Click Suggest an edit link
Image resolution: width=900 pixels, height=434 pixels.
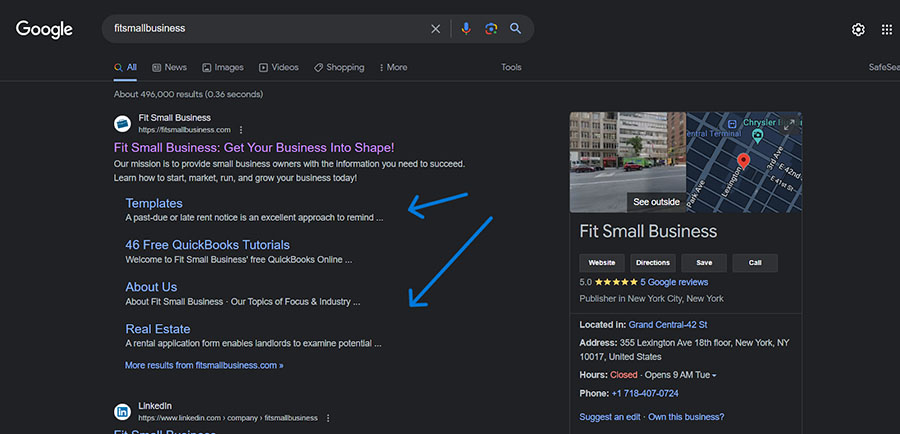click(x=610, y=417)
